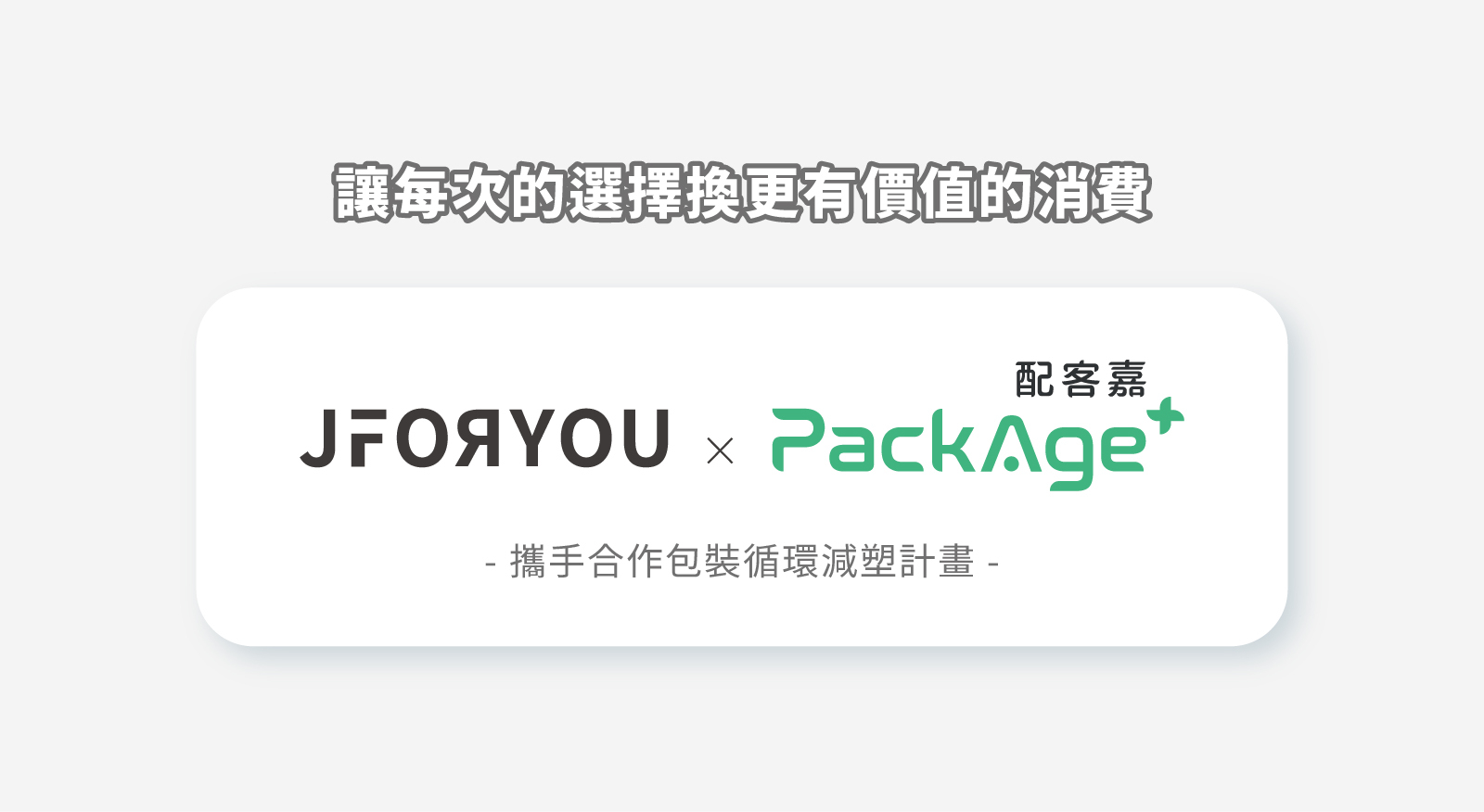Click the dash before 攜手
This screenshot has width=1484, height=812.
tap(491, 564)
